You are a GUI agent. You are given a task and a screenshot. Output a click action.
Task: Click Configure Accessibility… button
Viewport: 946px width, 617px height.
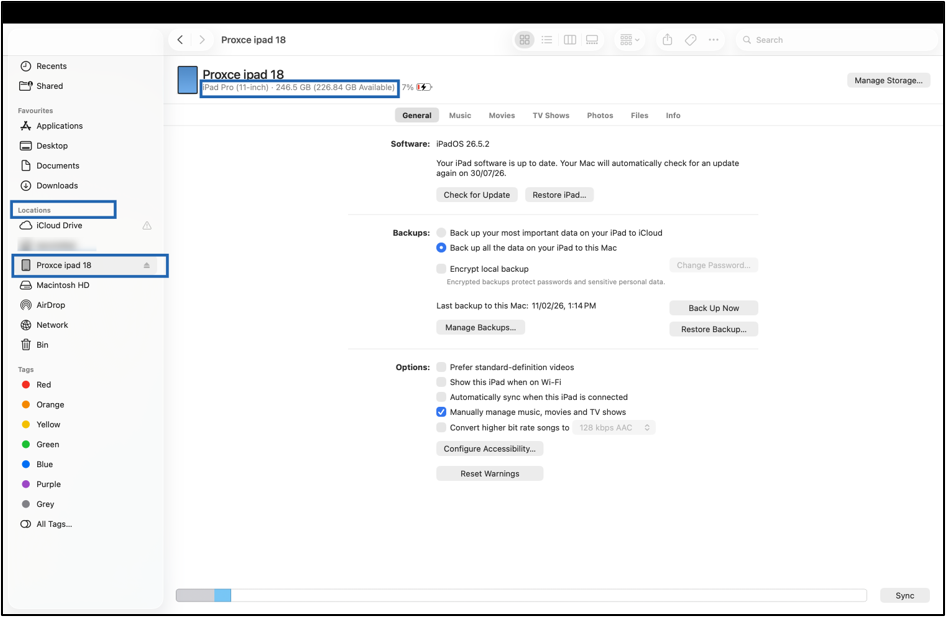coord(489,449)
